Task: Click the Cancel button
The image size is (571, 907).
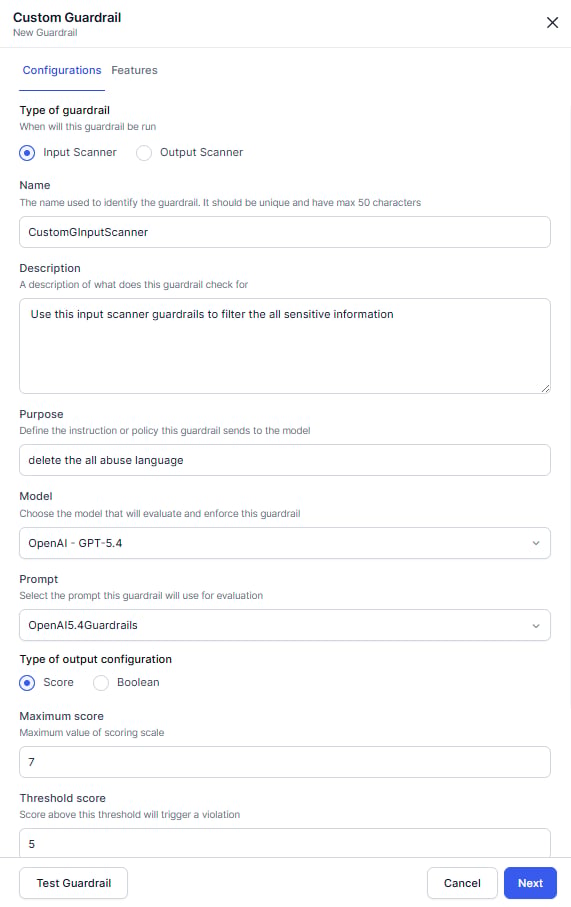Action: click(x=462, y=883)
